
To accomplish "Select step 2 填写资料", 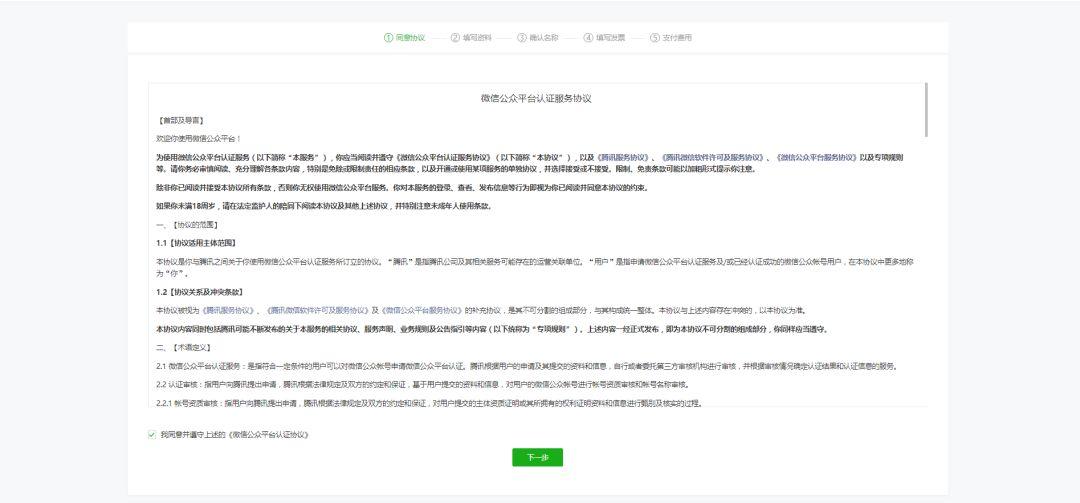I will pyautogui.click(x=471, y=38).
